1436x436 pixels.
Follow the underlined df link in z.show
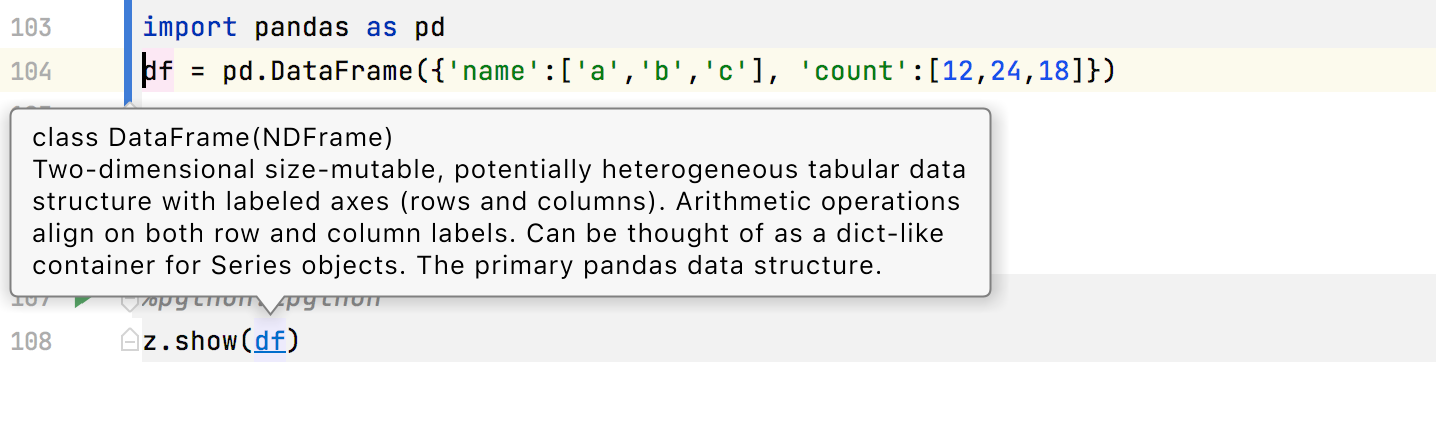point(270,342)
